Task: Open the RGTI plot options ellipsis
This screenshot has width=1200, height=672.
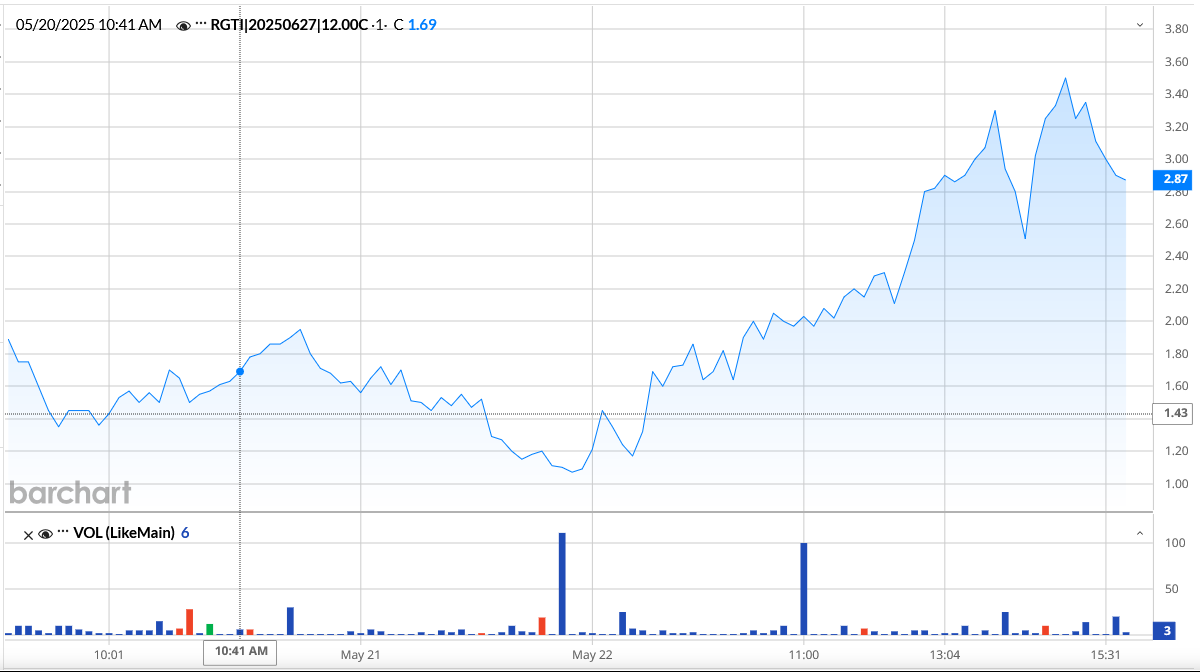Action: pyautogui.click(x=201, y=25)
